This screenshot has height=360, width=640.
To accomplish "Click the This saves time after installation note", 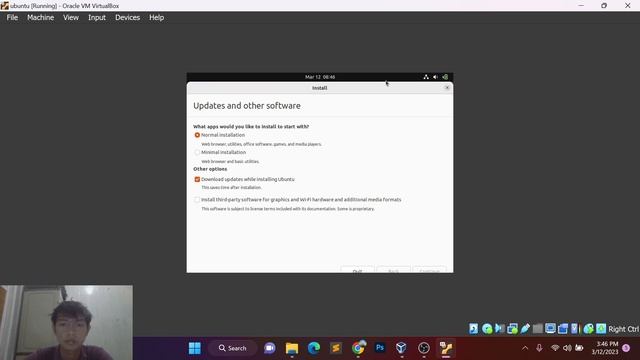I will click(x=231, y=187).
